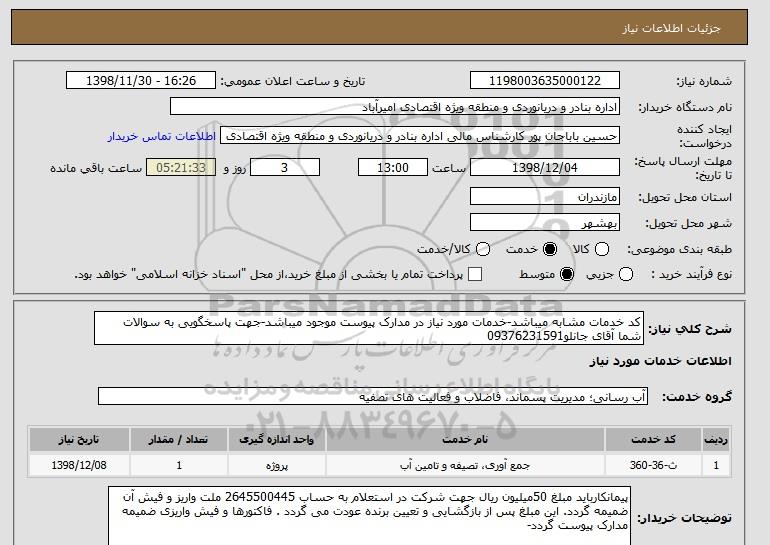
Task: Click the شرح کلی نیاز label
Action: click(690, 328)
